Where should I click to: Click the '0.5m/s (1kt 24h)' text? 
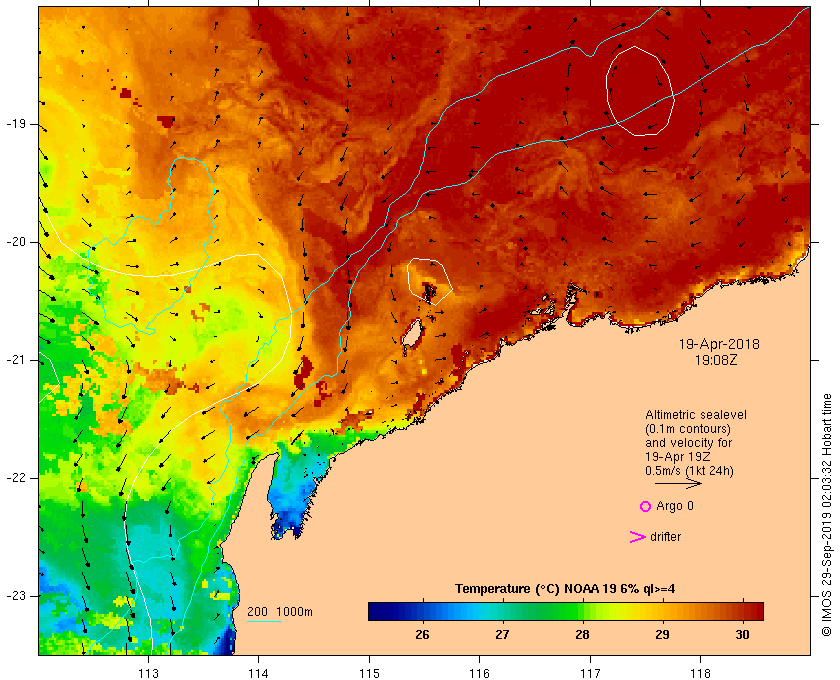click(689, 471)
